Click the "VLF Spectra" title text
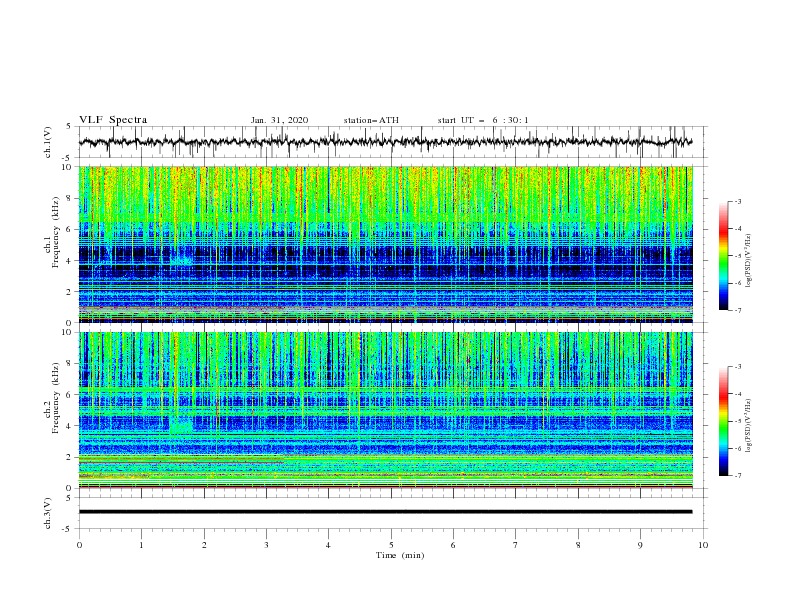Viewport: 792px width, 612px height. [x=113, y=120]
